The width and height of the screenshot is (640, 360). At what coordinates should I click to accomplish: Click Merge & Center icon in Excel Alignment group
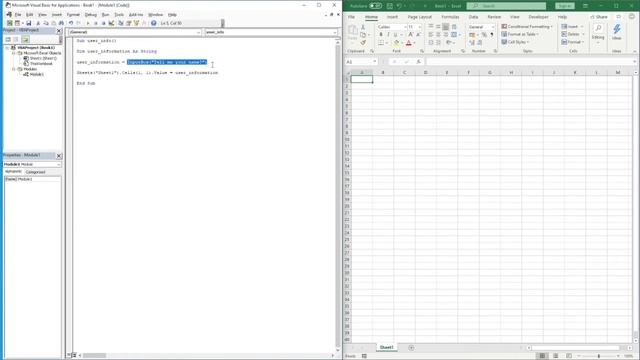[x=454, y=35]
